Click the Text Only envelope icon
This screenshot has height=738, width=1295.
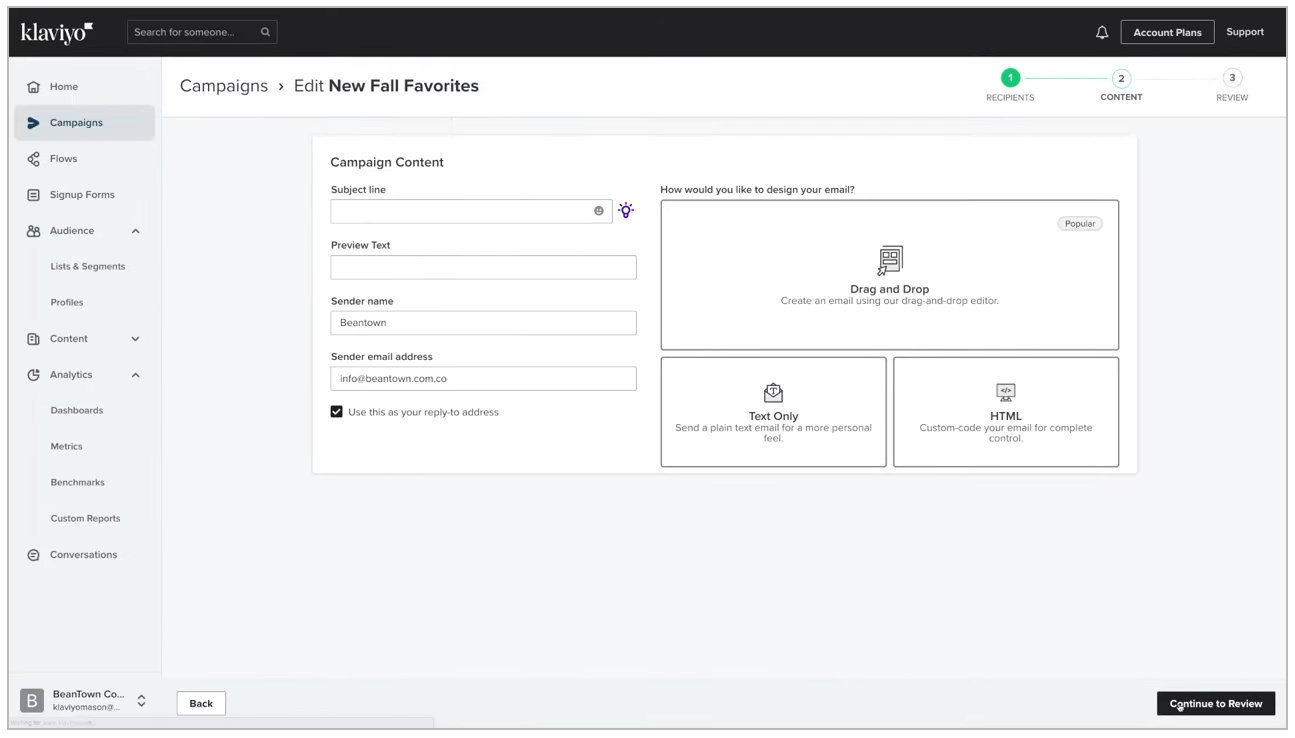[773, 392]
